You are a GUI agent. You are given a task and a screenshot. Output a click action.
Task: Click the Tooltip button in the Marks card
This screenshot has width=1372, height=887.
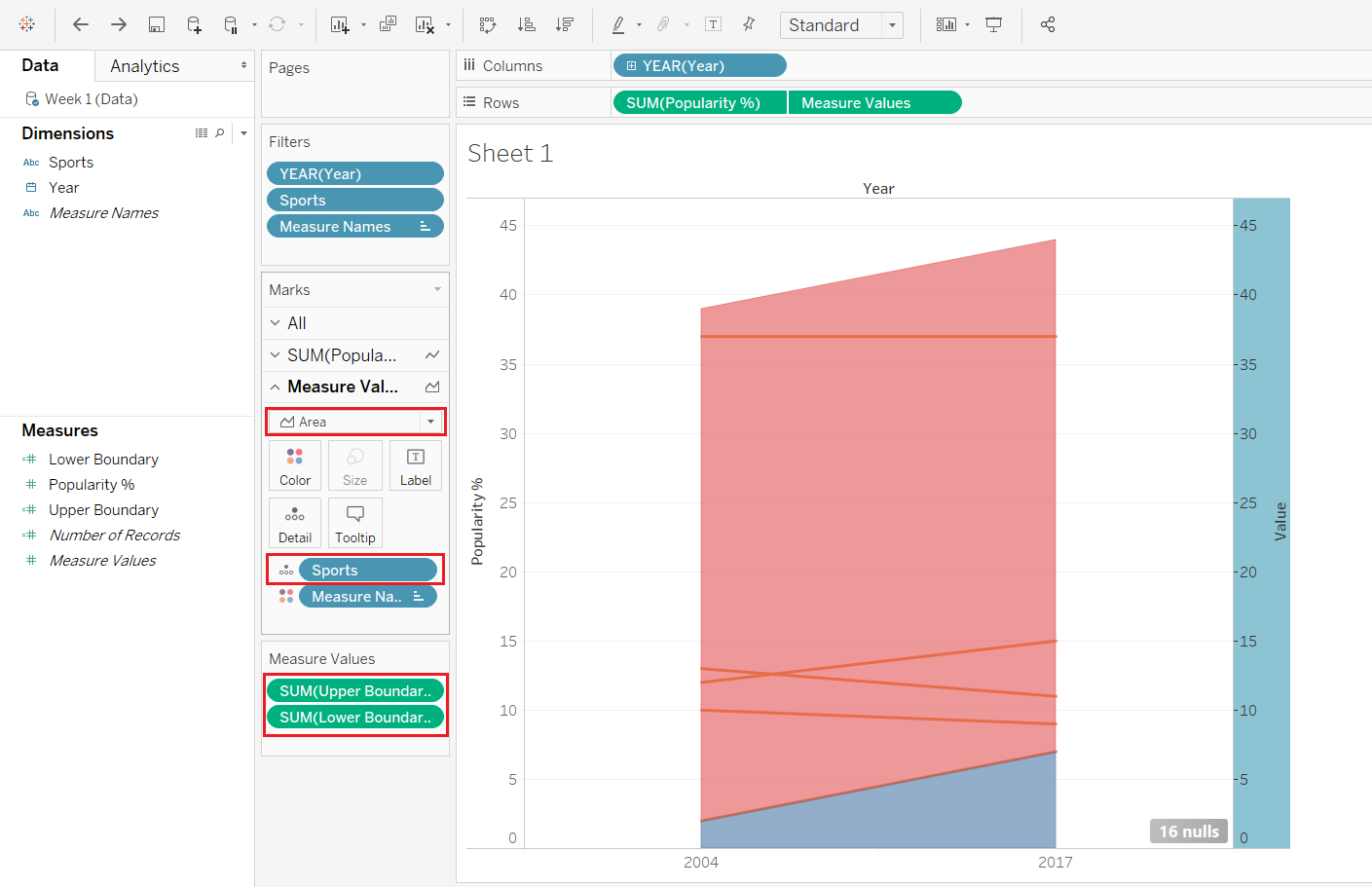pyautogui.click(x=354, y=523)
